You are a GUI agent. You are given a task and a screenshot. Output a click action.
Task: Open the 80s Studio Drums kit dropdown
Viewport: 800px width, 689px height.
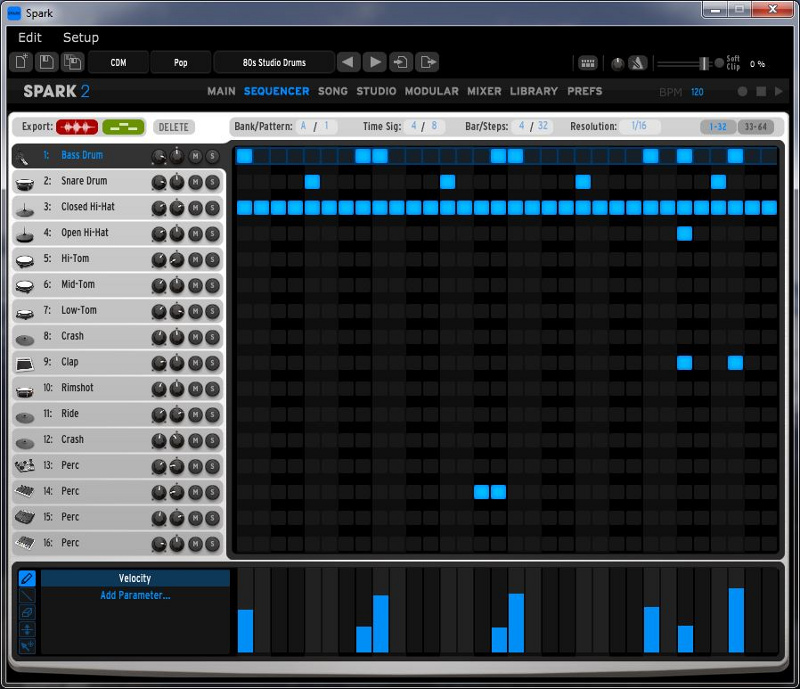coord(274,62)
